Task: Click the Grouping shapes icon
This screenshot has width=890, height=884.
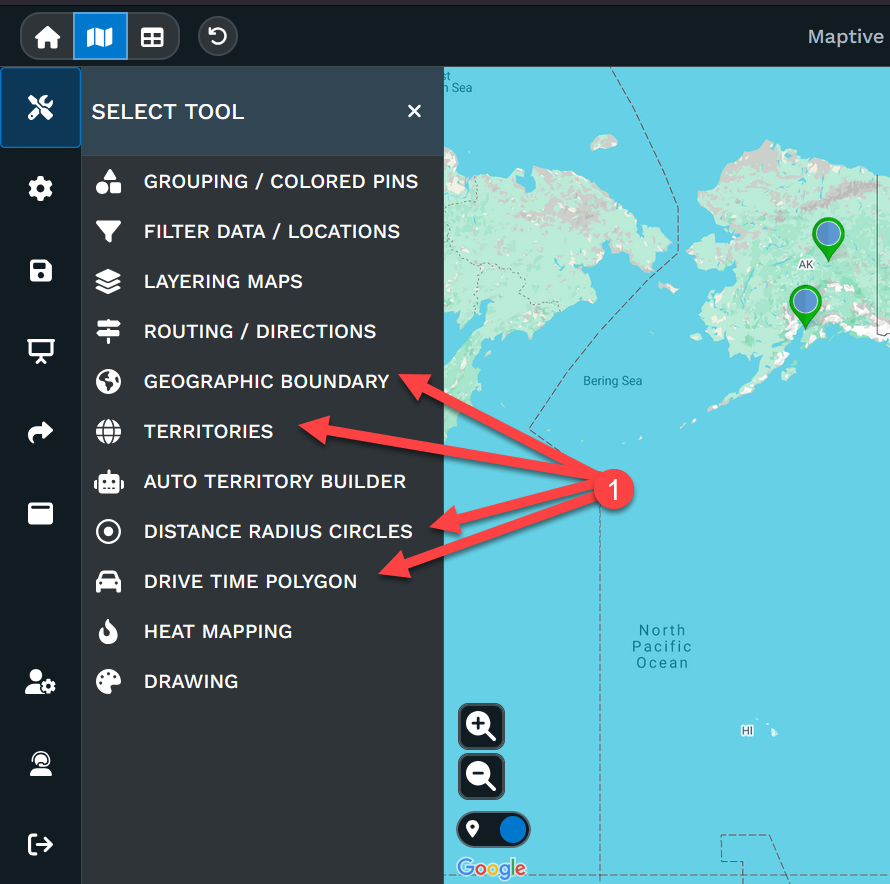Action: 108,182
